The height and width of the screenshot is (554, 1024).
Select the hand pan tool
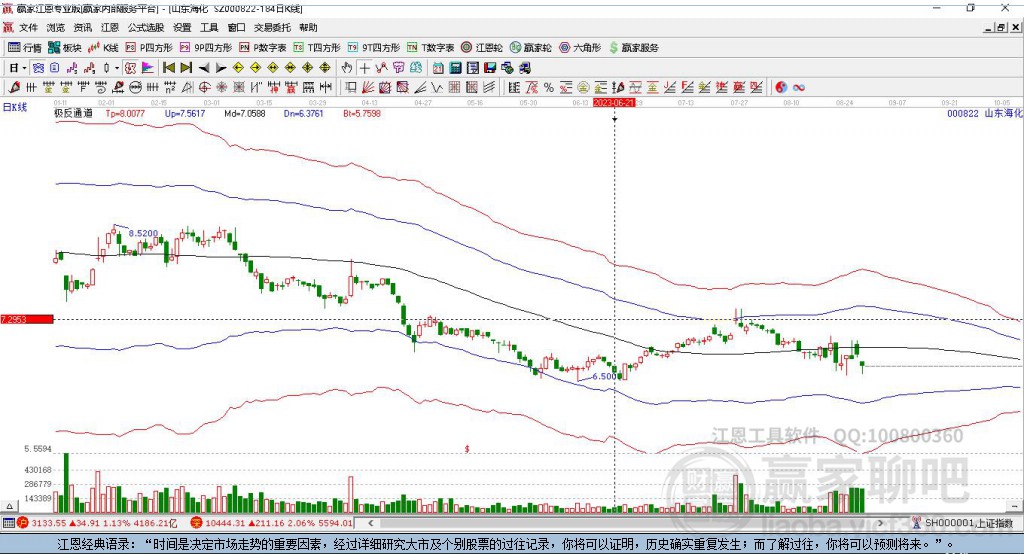point(347,68)
